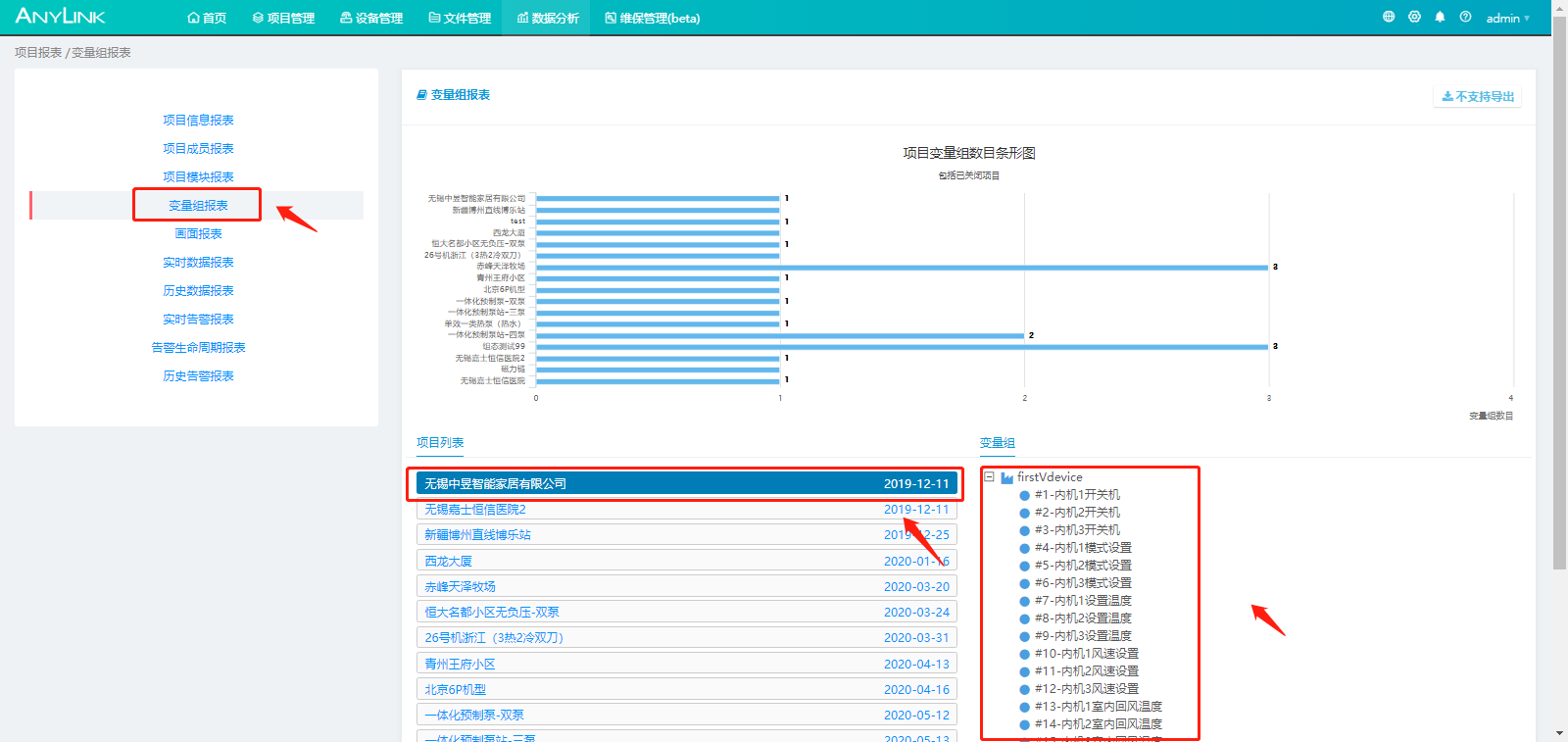
Task: Click the bullet icon of #5-内机2模式设置
Action: [1025, 566]
